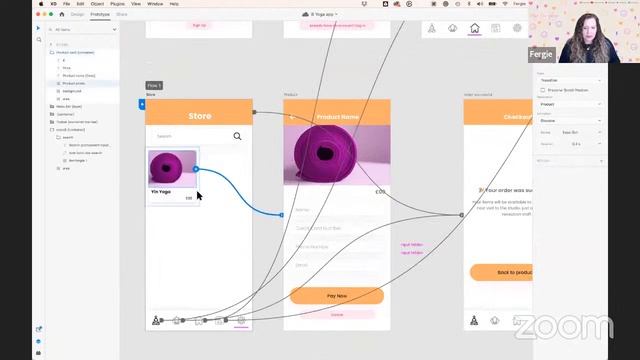Click the pink Cancel button
Image resolution: width=640 pixels, height=360 pixels.
coord(337,315)
